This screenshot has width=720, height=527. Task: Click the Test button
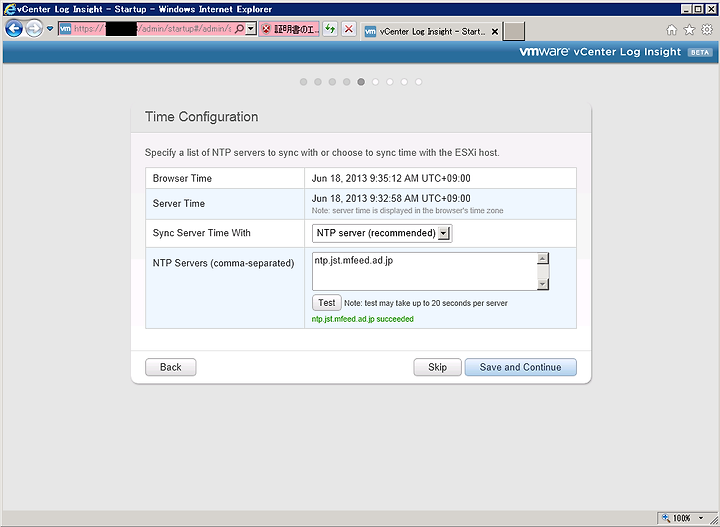[327, 303]
